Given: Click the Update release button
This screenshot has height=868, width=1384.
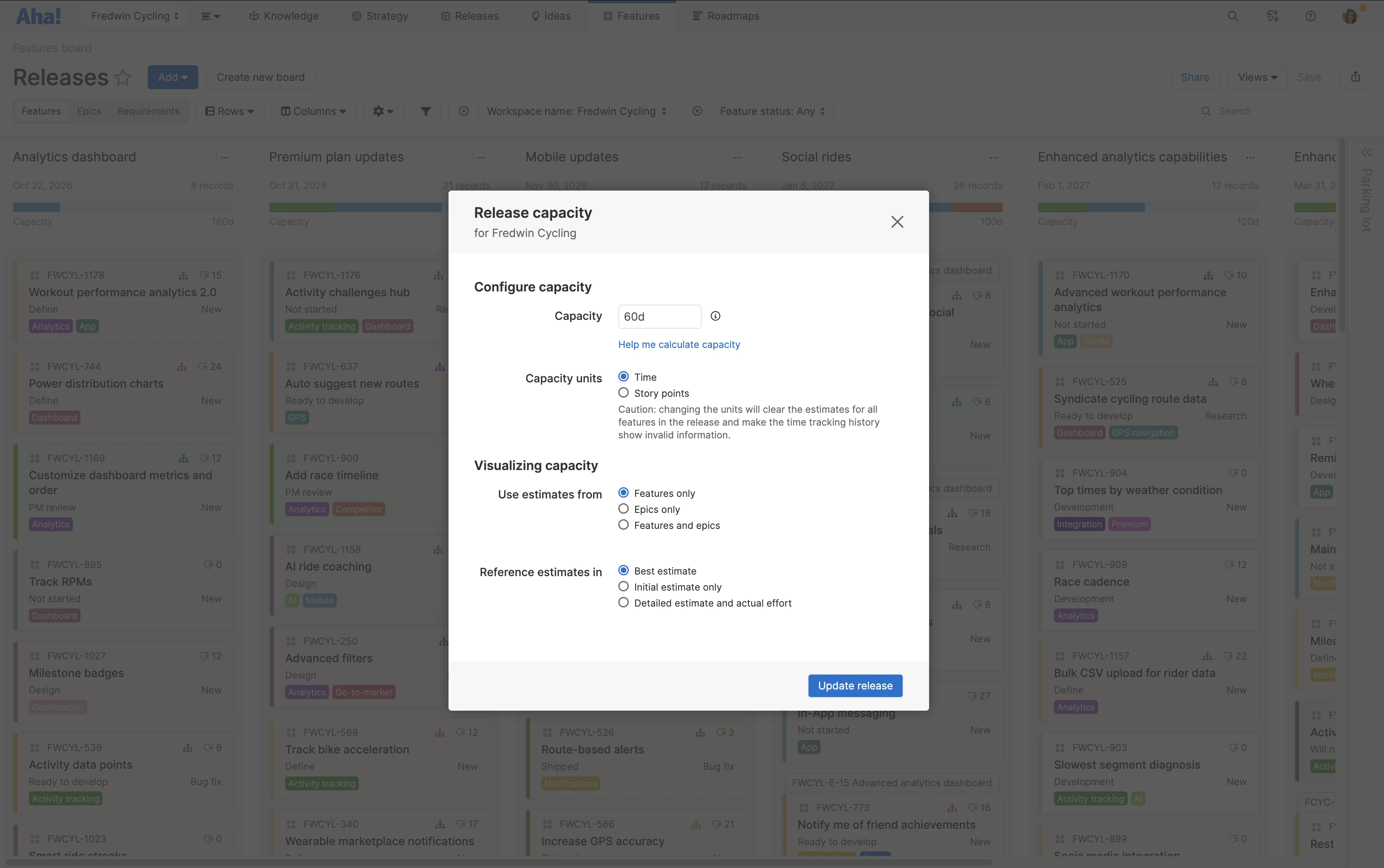Looking at the screenshot, I should (x=855, y=685).
